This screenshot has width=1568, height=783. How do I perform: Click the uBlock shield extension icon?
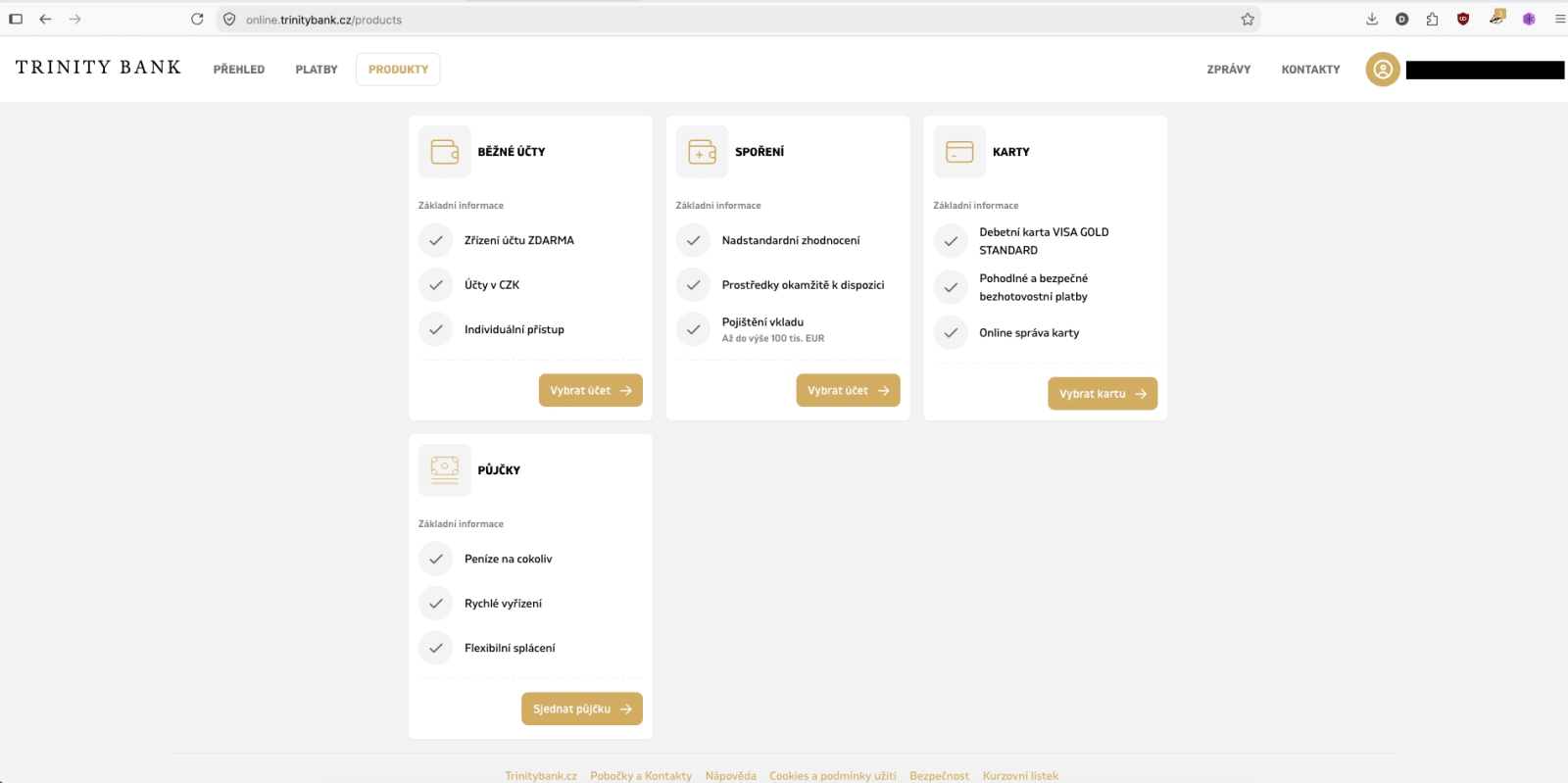[1463, 19]
